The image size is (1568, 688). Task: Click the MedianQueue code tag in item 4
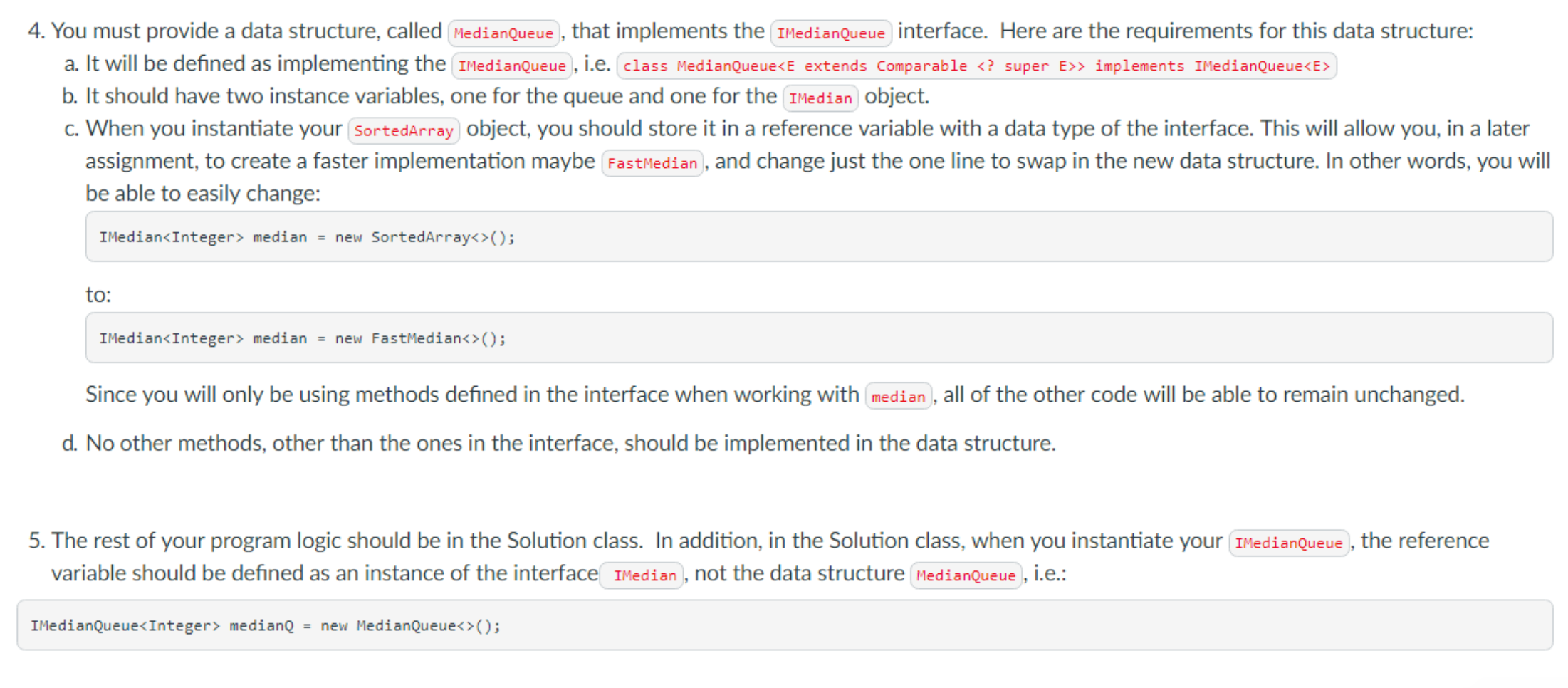pyautogui.click(x=503, y=33)
